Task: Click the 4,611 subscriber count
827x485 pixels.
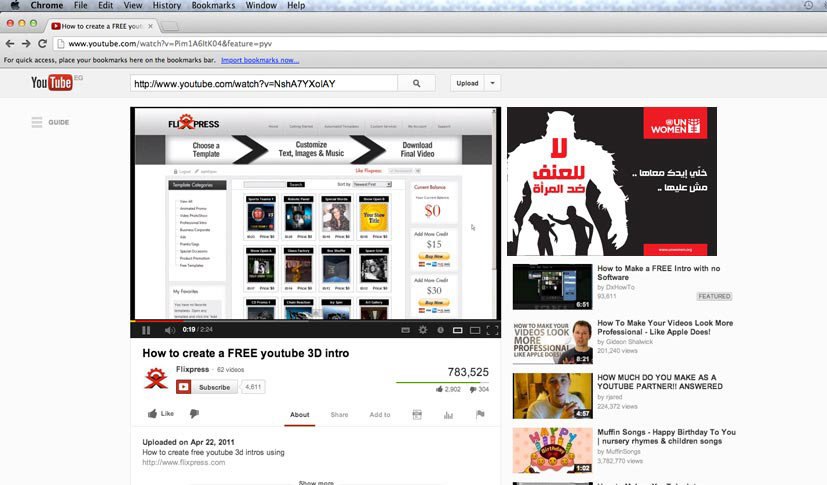Action: point(253,387)
